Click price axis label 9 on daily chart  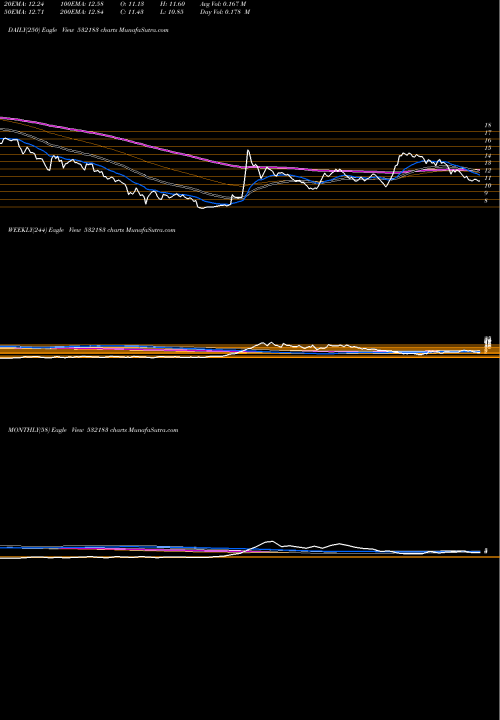(x=486, y=193)
